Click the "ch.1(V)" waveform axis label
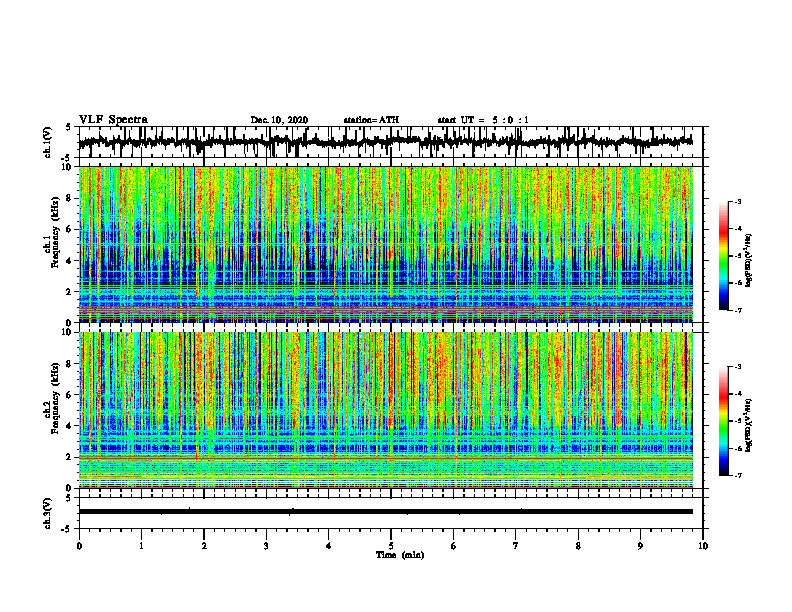The width and height of the screenshot is (792, 612). click(x=48, y=142)
